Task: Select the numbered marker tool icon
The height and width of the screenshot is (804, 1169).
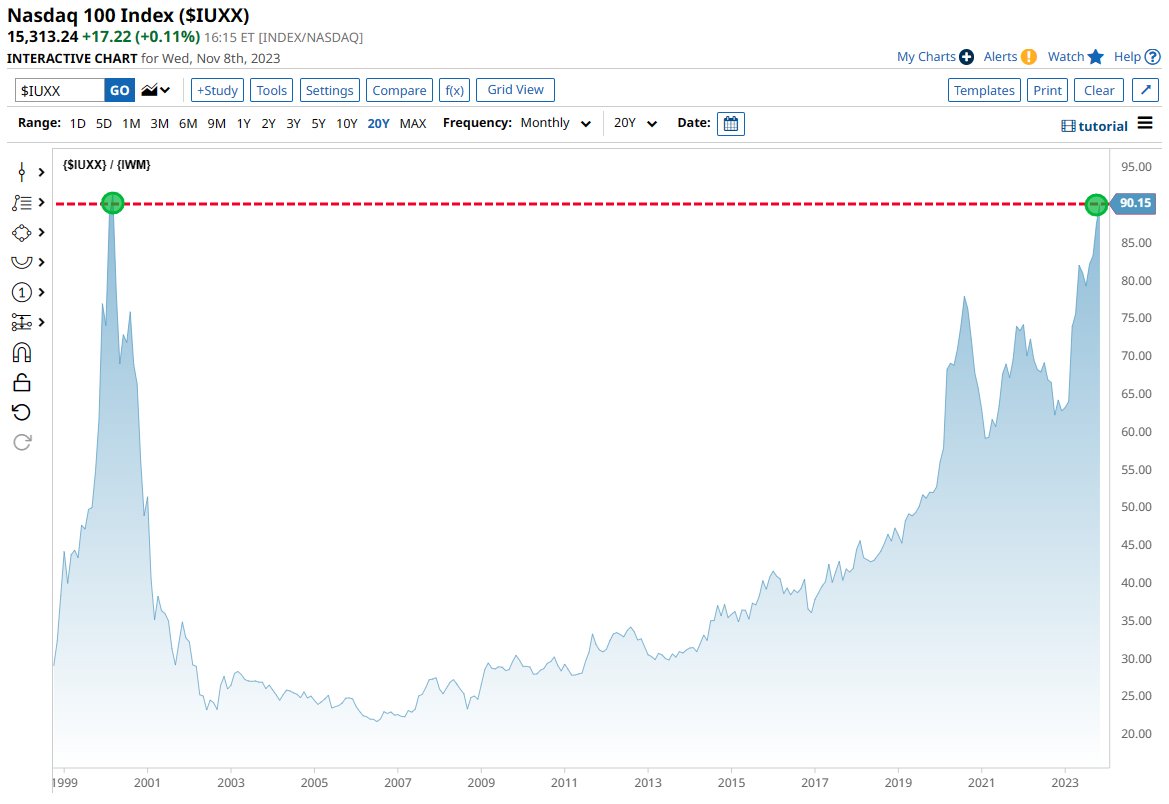Action: click(22, 292)
